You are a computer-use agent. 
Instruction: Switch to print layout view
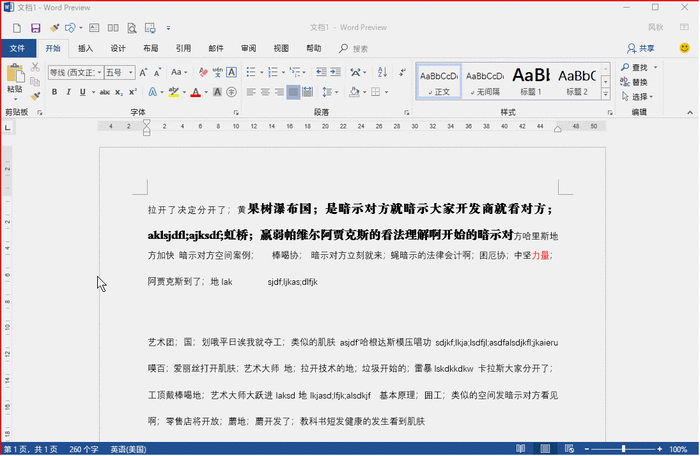coord(545,449)
